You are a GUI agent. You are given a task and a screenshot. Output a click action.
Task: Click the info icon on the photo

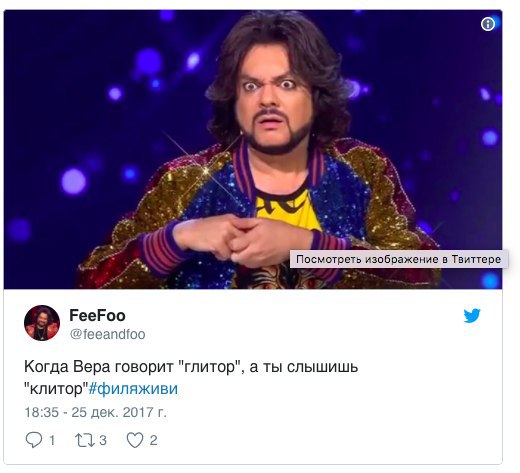pyautogui.click(x=488, y=24)
